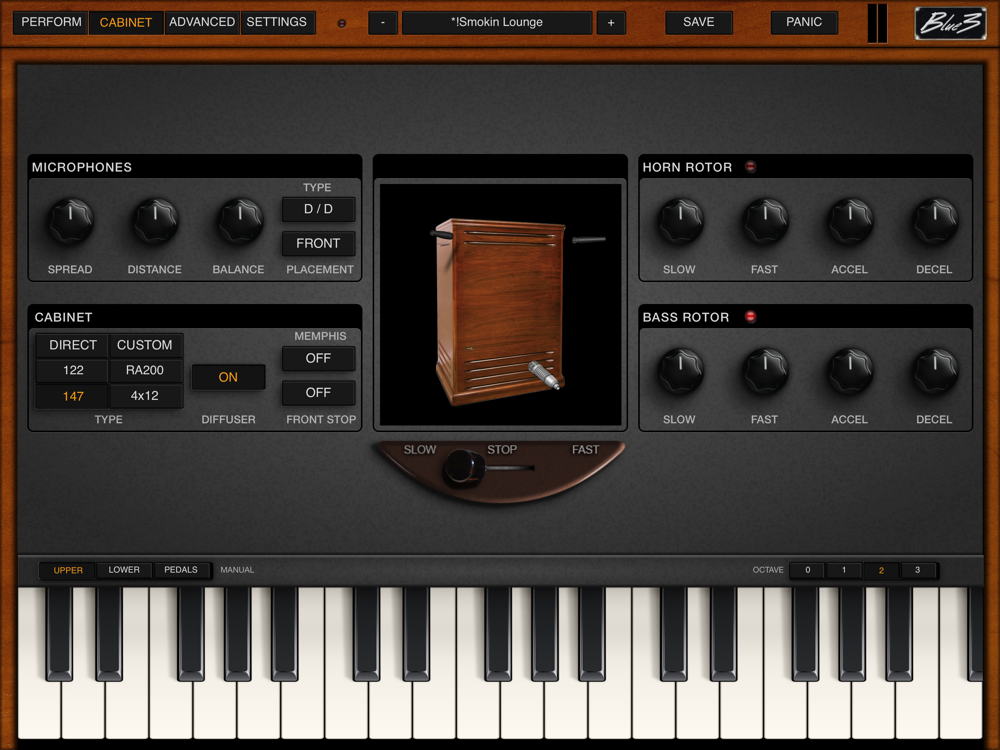This screenshot has height=750, width=1000.
Task: Switch to the Advanced tab
Action: 202,22
